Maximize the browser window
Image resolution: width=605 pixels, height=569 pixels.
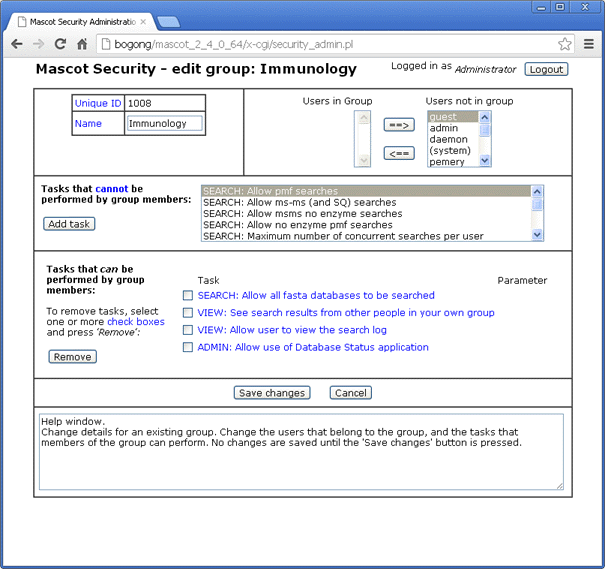[560, 7]
